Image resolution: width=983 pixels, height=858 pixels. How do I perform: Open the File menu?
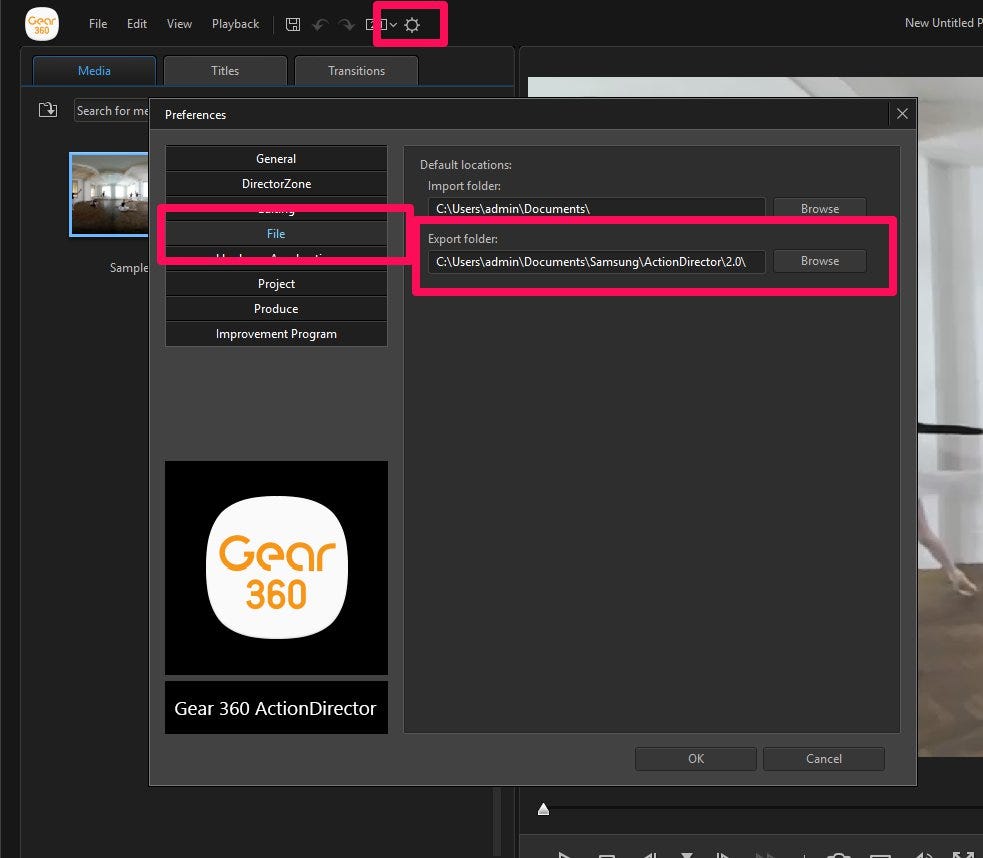pyautogui.click(x=98, y=24)
